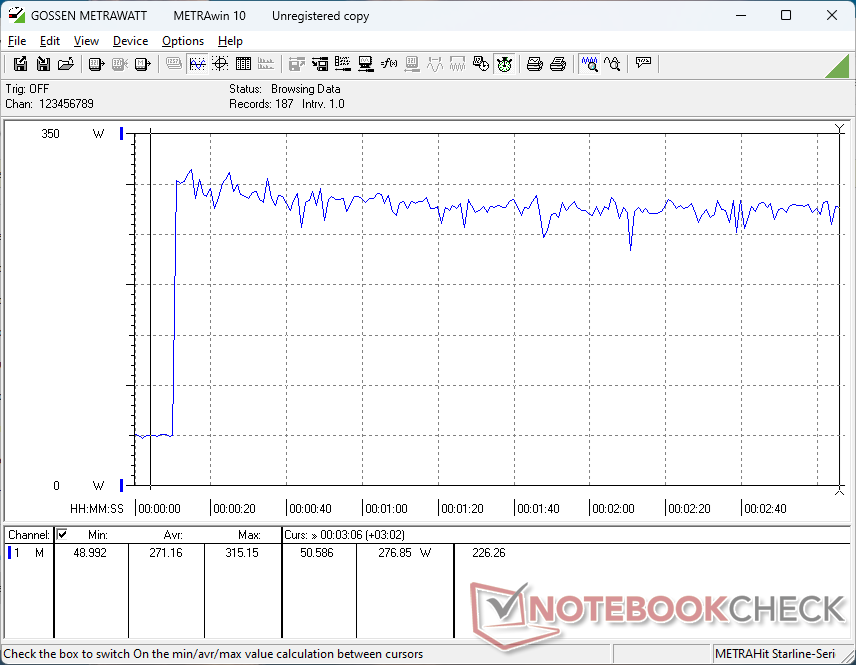
Task: Open the File menu
Action: click(17, 41)
